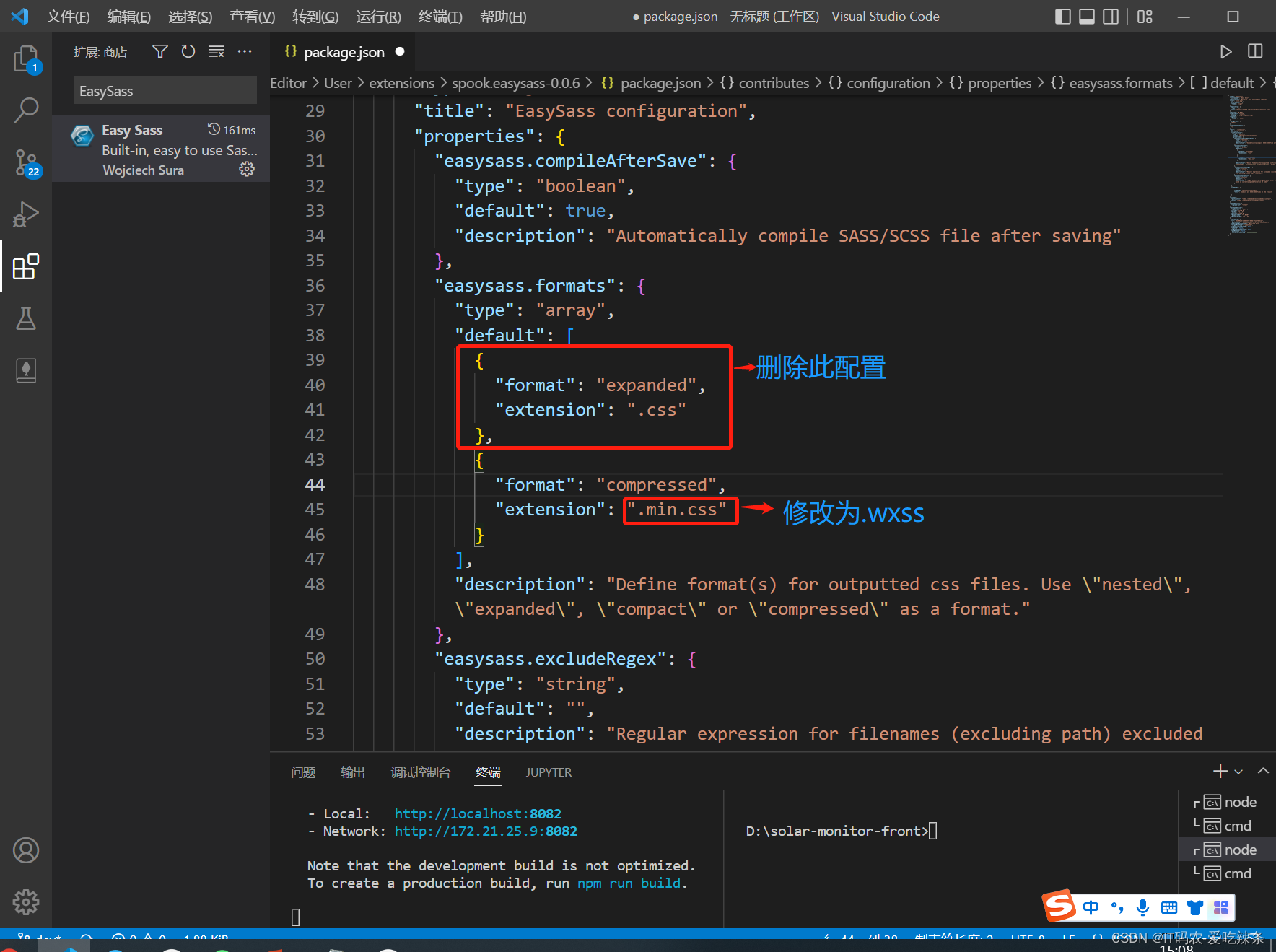
Task: Open the Manage gear in activity bar
Action: [26, 902]
